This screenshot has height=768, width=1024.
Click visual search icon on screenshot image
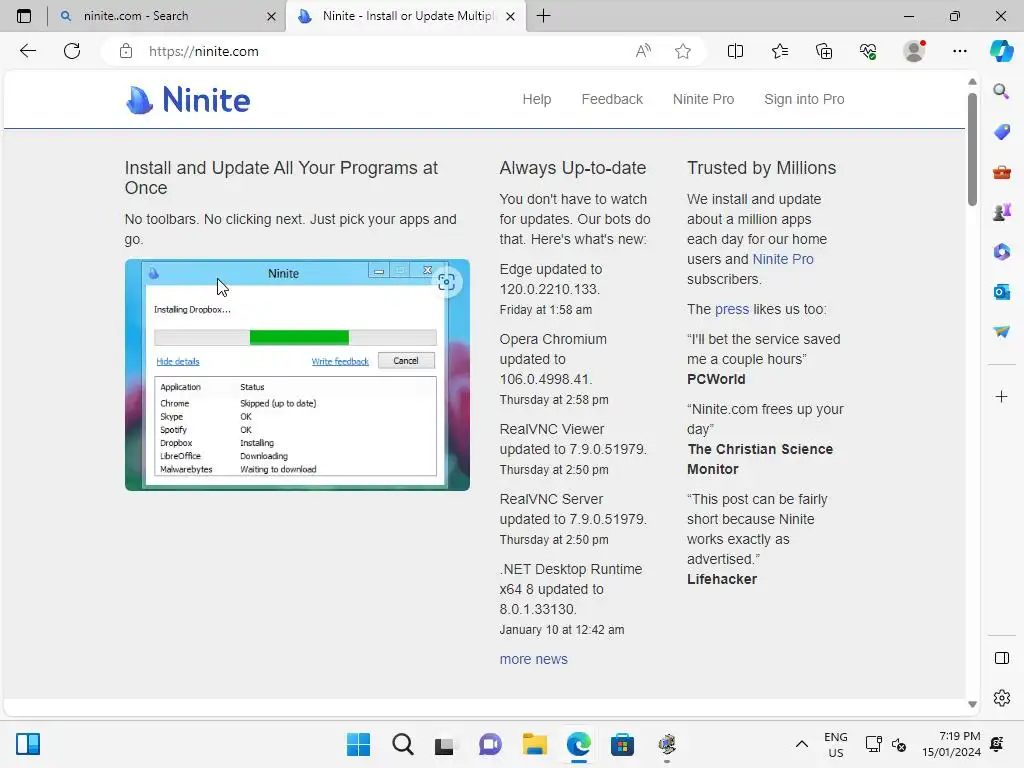click(x=447, y=282)
